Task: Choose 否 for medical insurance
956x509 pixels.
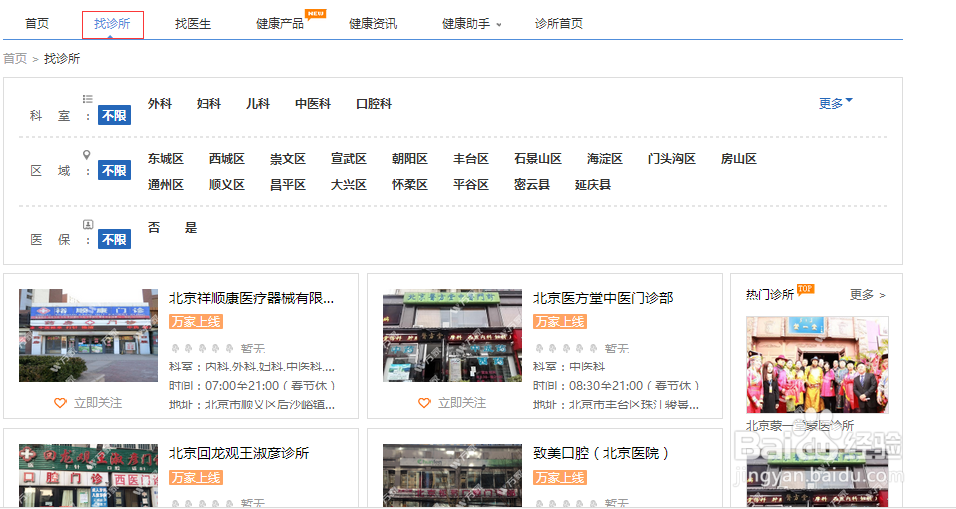Action: 154,227
